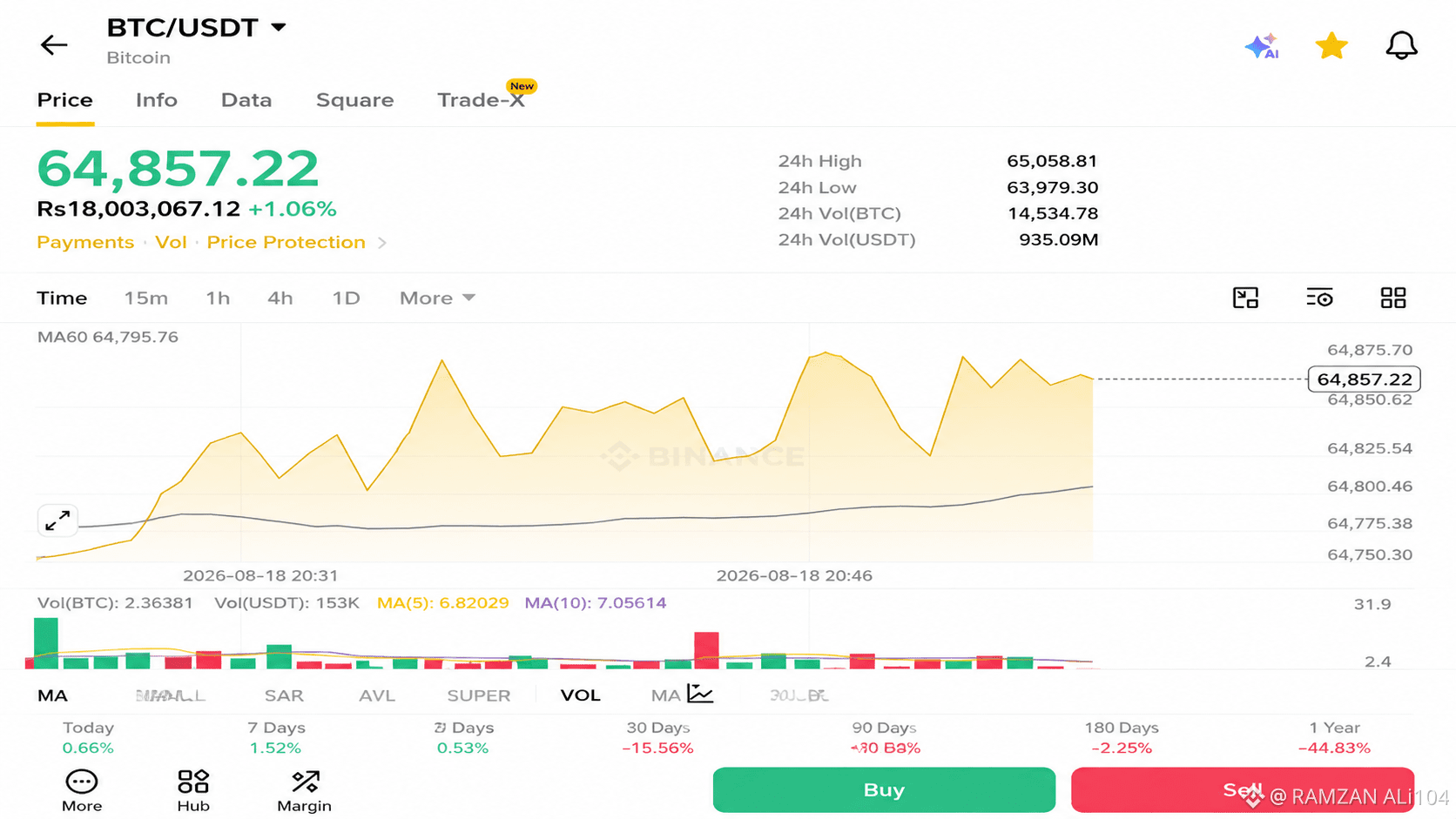Toggle the favorite star for BTC/USDT
This screenshot has height=819, width=1456.
1331,45
